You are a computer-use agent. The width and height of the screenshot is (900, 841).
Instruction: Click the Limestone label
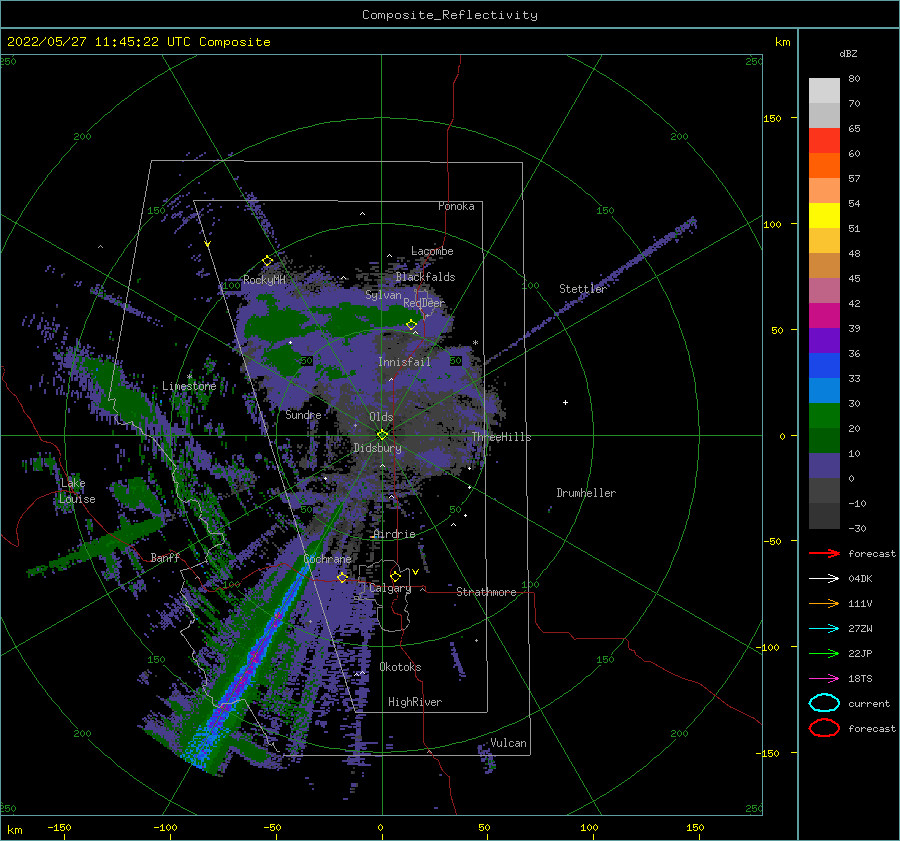(189, 386)
